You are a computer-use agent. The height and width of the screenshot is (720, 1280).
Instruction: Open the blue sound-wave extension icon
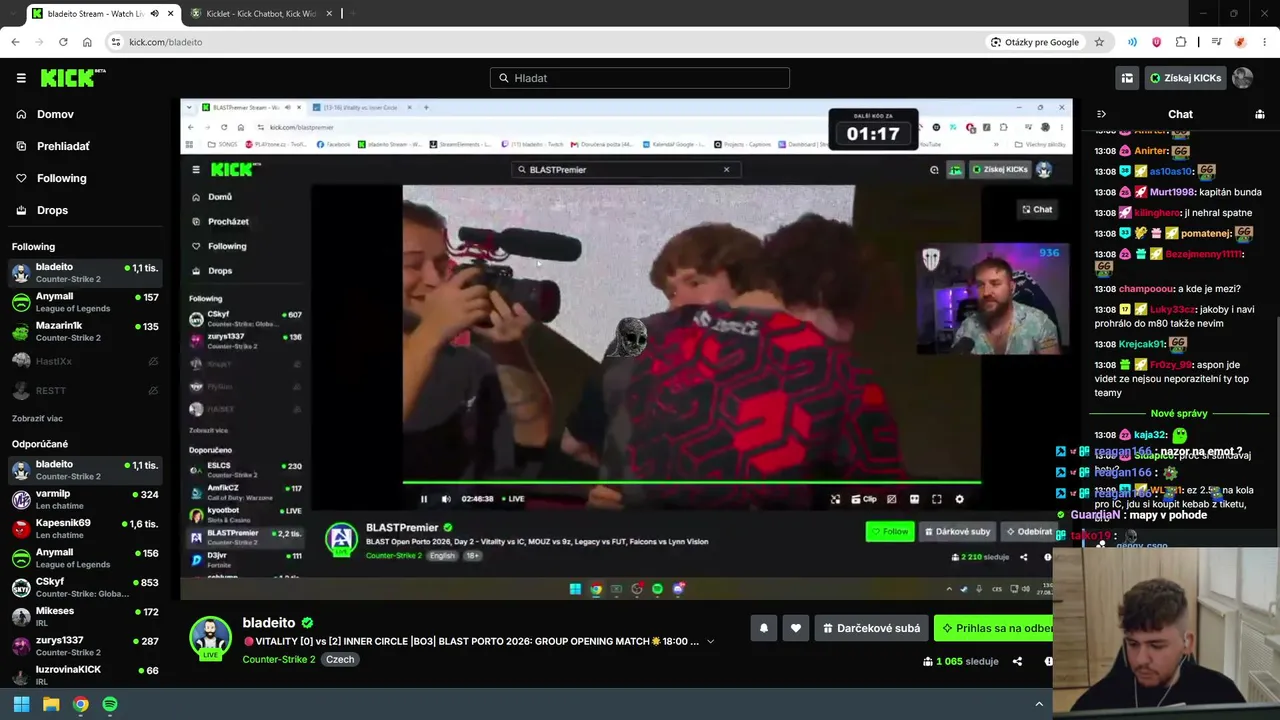click(1132, 42)
